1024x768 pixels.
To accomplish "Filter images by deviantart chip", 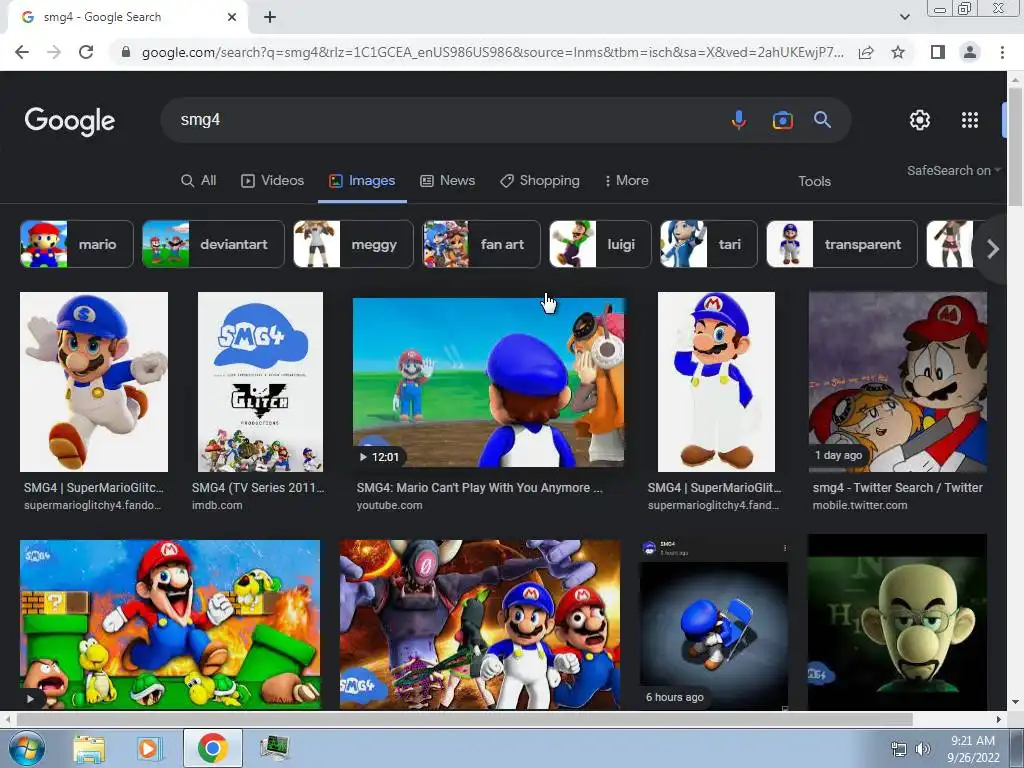I will click(213, 244).
